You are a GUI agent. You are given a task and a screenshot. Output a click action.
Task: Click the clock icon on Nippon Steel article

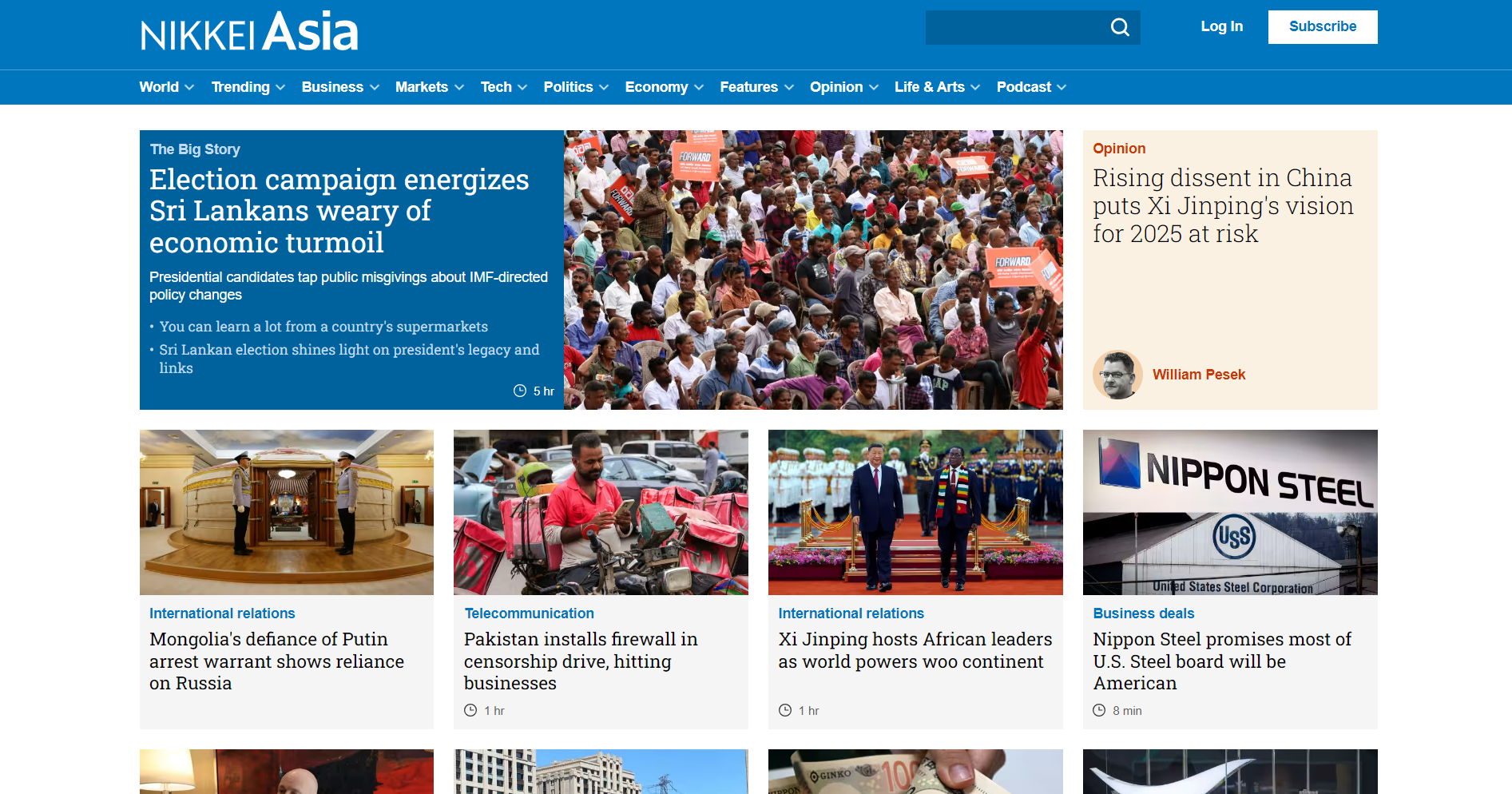coord(1099,711)
